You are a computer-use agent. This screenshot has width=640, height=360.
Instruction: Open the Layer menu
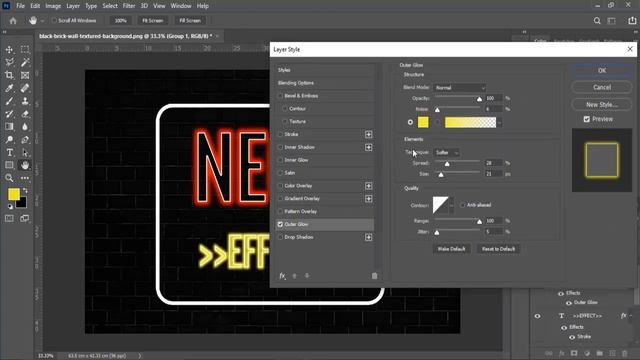coord(73,6)
